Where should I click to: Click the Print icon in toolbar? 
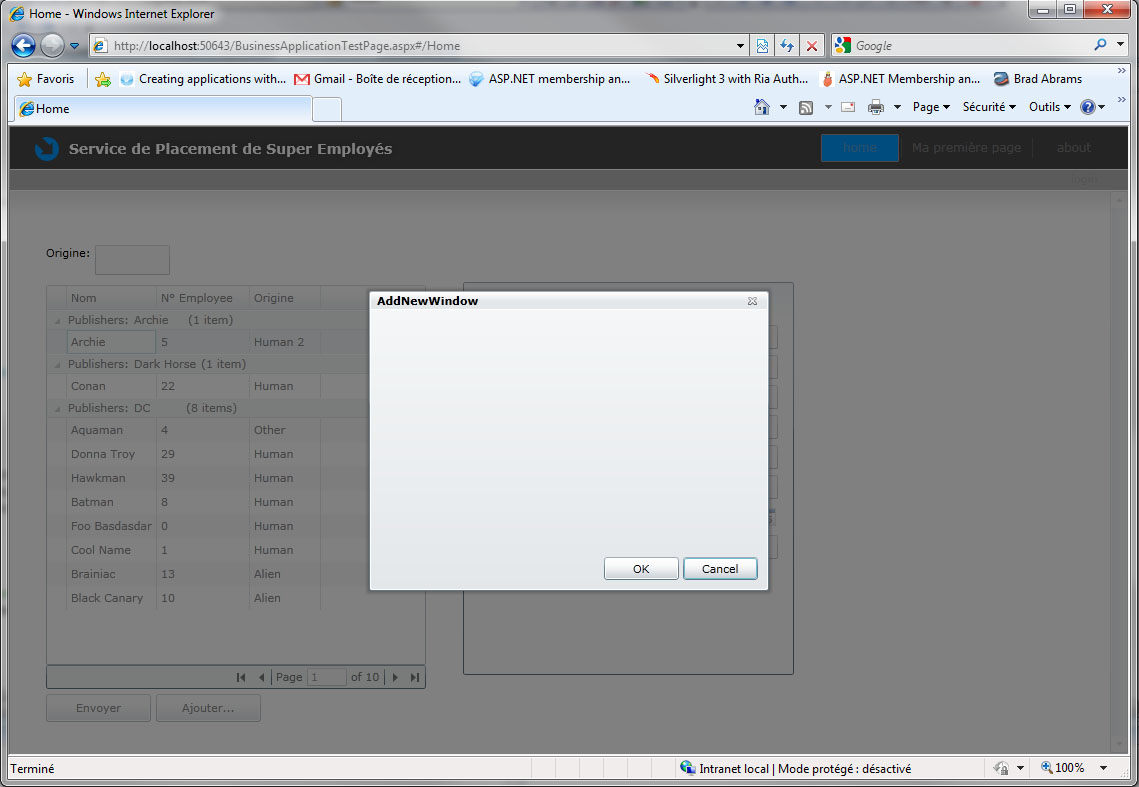(876, 107)
